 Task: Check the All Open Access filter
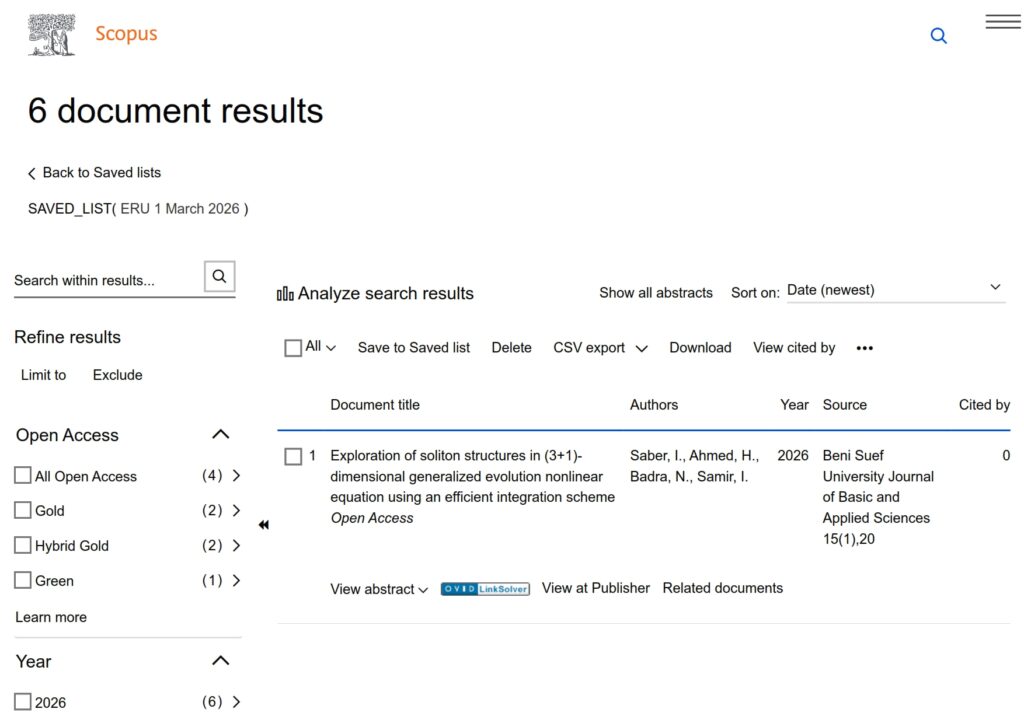coord(23,476)
